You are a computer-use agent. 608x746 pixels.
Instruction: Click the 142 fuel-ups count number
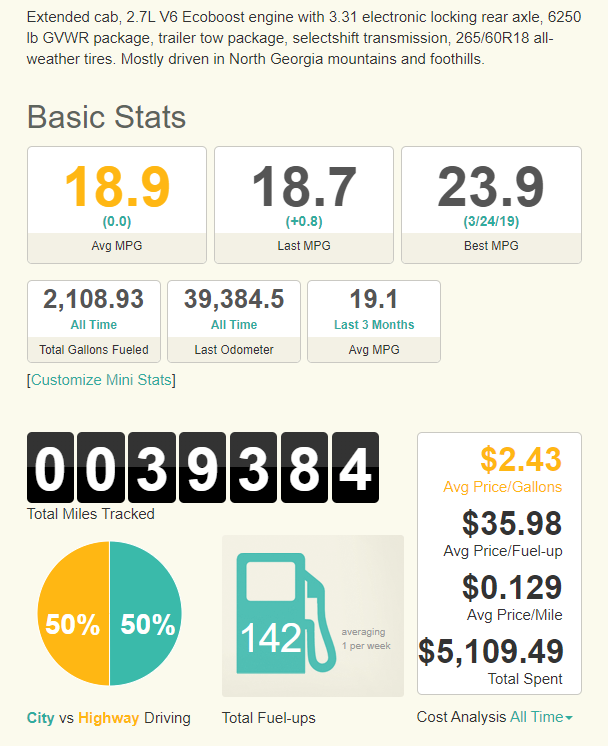(x=270, y=638)
